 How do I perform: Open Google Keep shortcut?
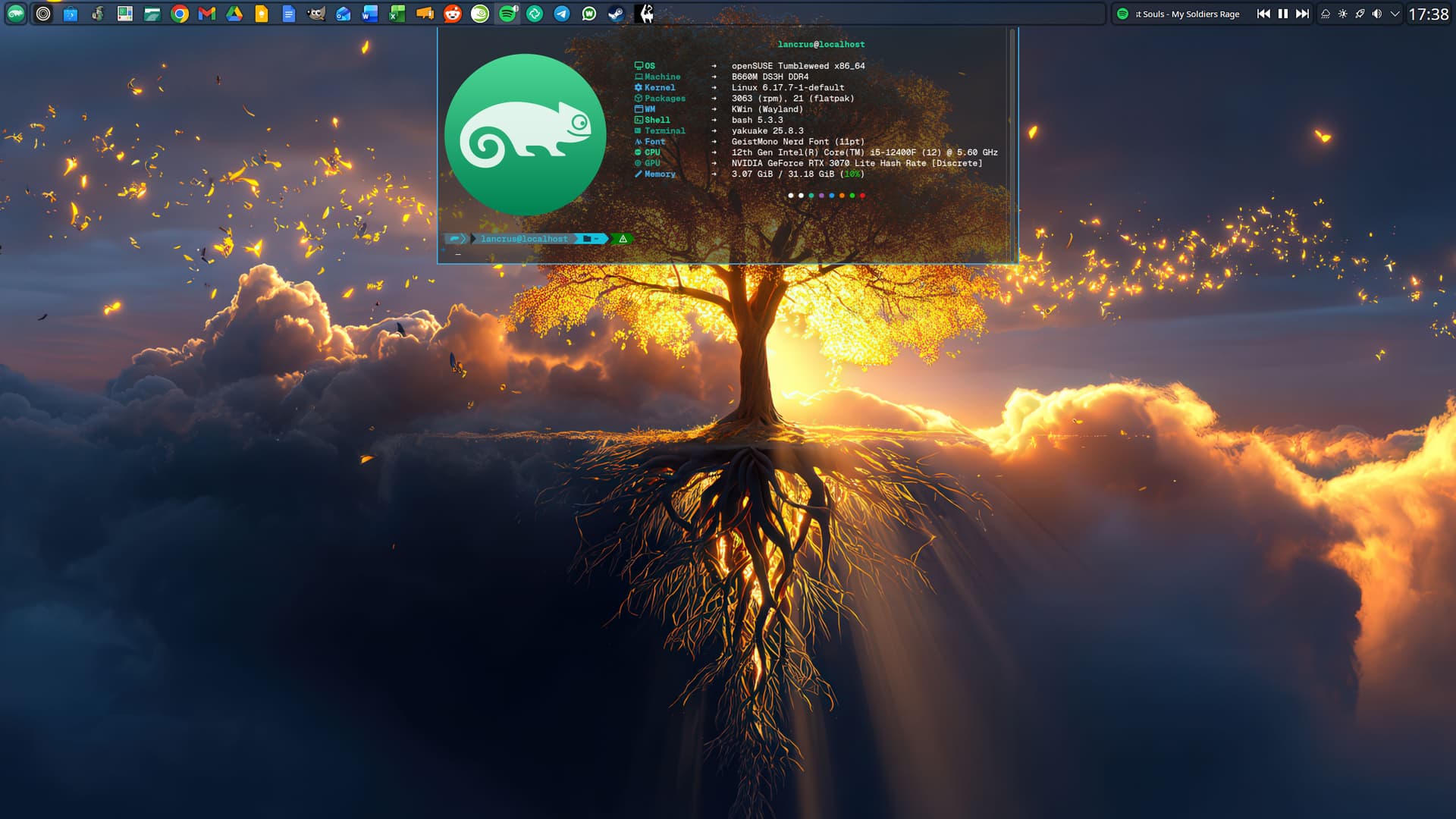click(x=262, y=14)
